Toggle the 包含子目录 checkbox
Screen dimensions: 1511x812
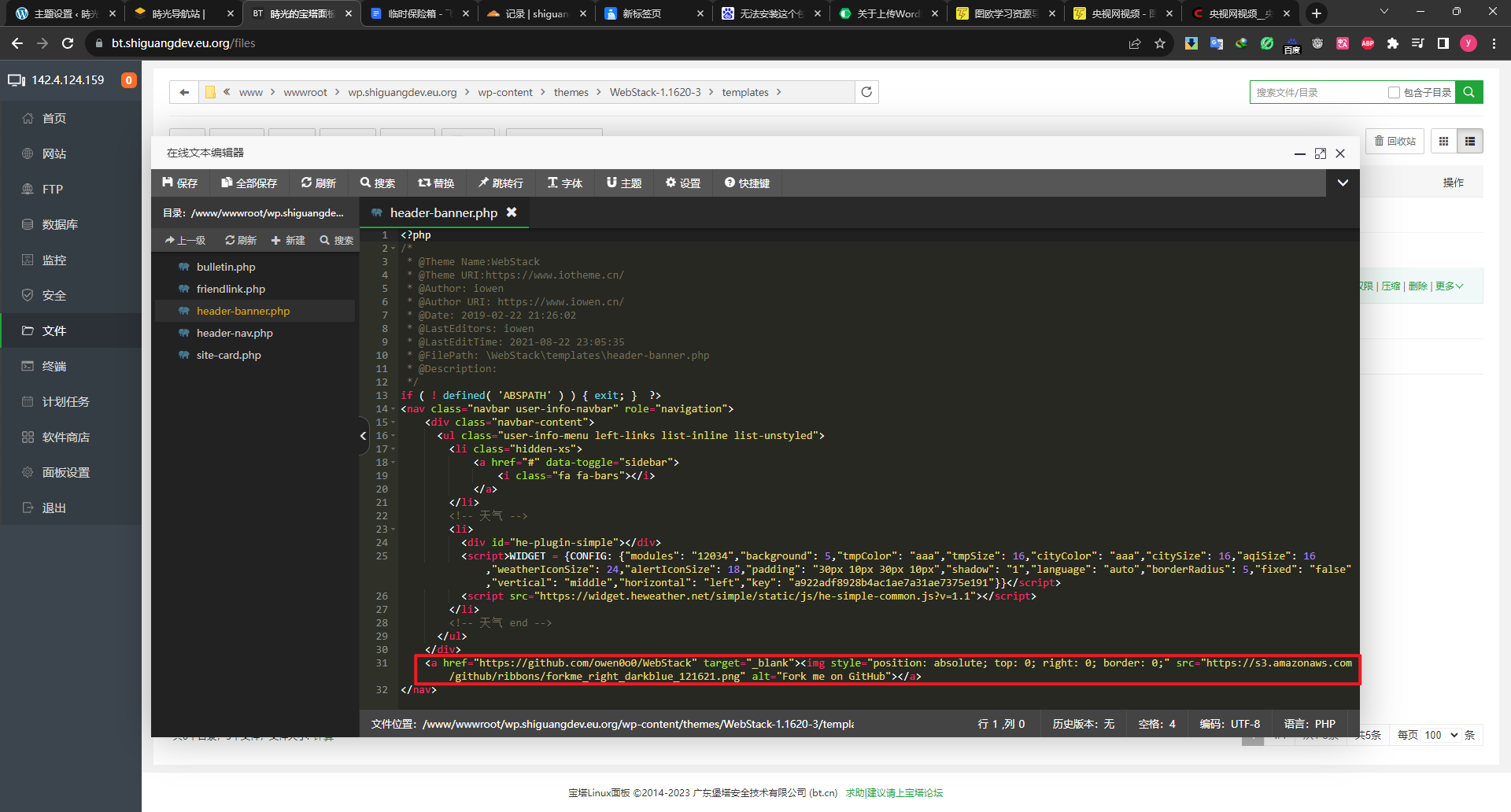pos(1394,92)
